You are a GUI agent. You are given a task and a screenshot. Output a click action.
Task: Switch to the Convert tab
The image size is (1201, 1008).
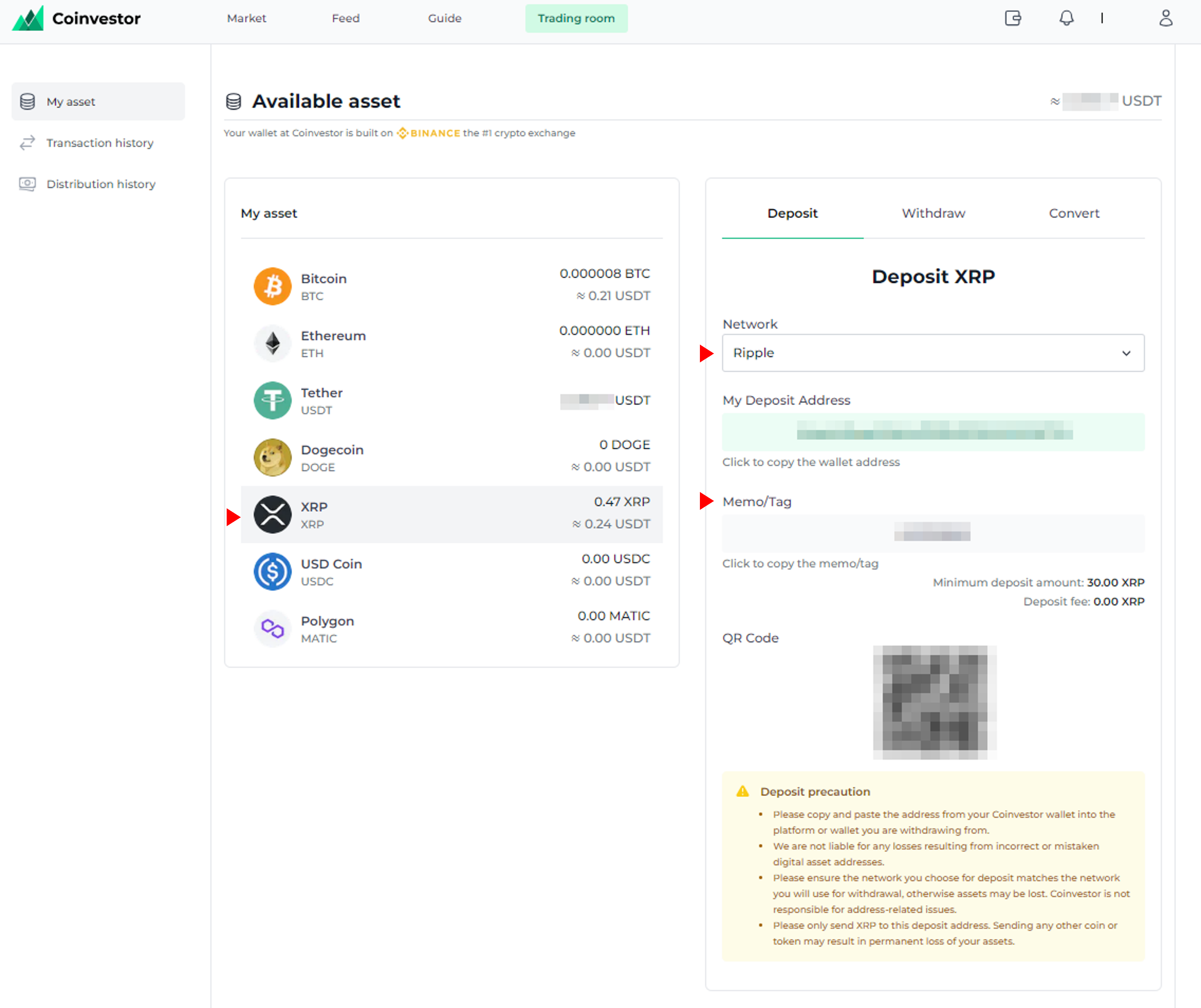1074,213
